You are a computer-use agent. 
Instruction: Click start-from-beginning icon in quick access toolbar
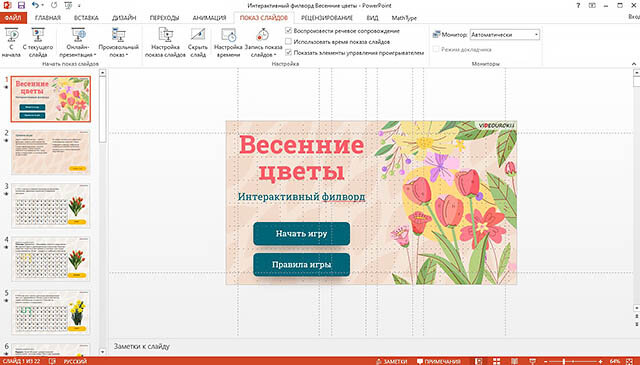click(x=68, y=5)
